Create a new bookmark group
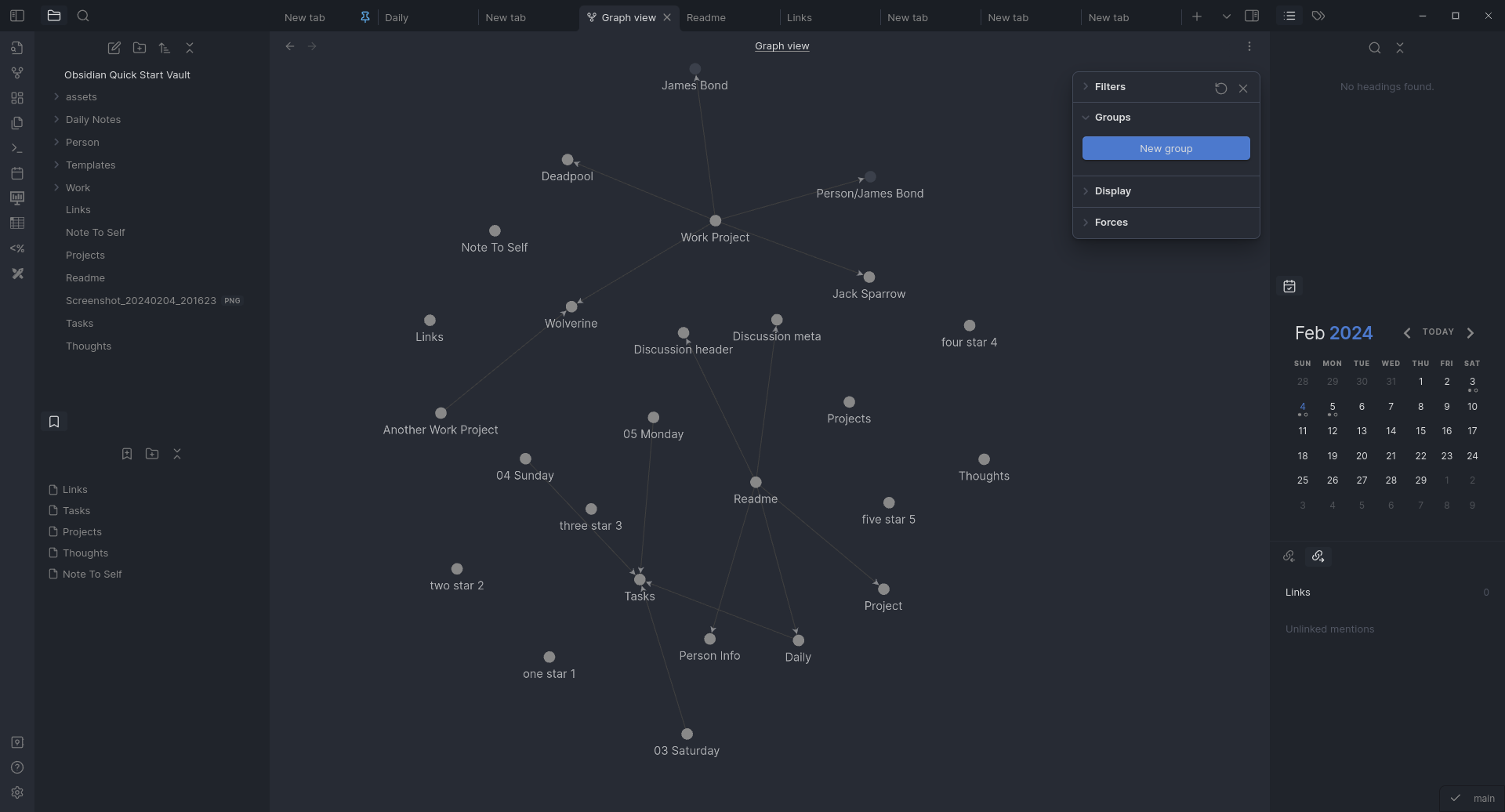The height and width of the screenshot is (812, 1505). click(152, 454)
